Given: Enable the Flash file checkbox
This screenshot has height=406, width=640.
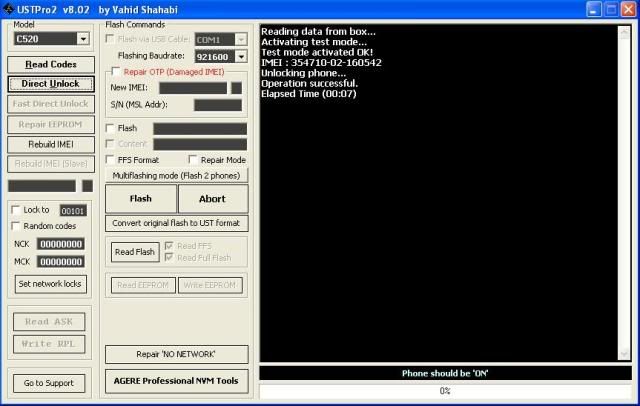Looking at the screenshot, I should pyautogui.click(x=110, y=128).
